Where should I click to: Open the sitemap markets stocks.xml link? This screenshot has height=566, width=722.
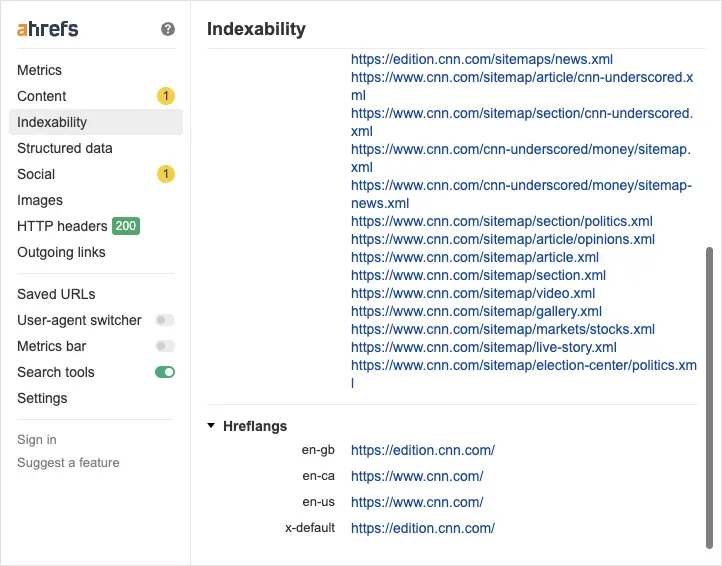(x=502, y=329)
